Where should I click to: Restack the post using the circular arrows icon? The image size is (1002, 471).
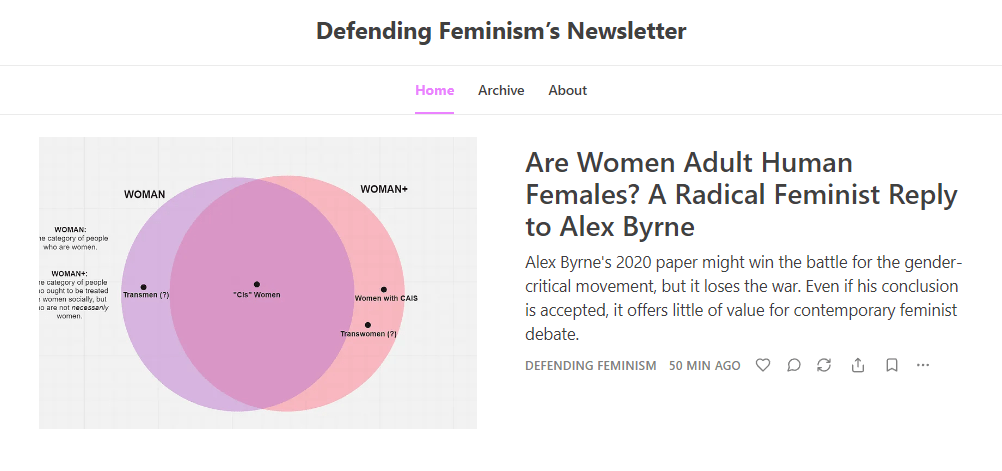pos(824,365)
